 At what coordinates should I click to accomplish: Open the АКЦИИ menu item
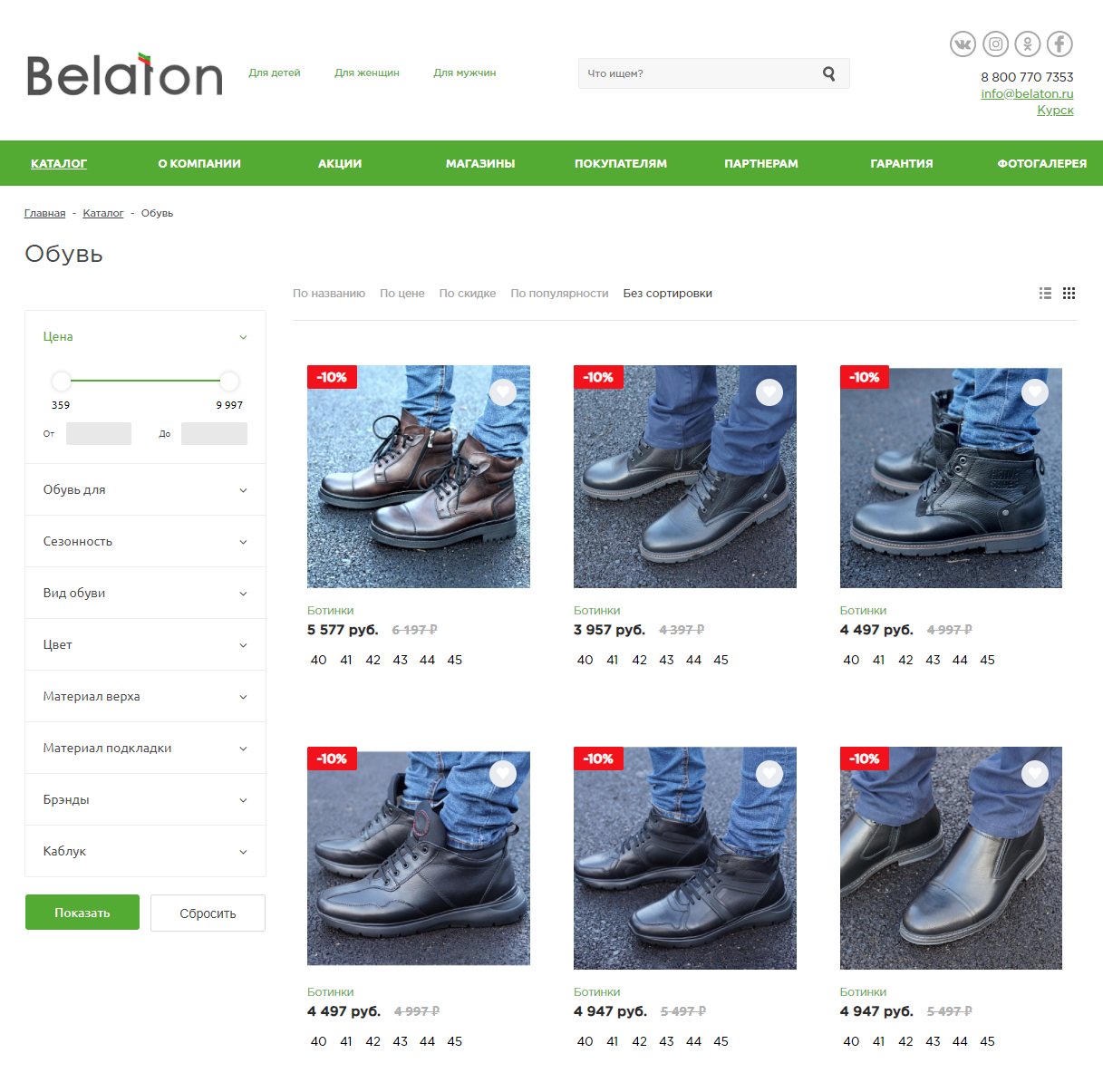tap(340, 163)
